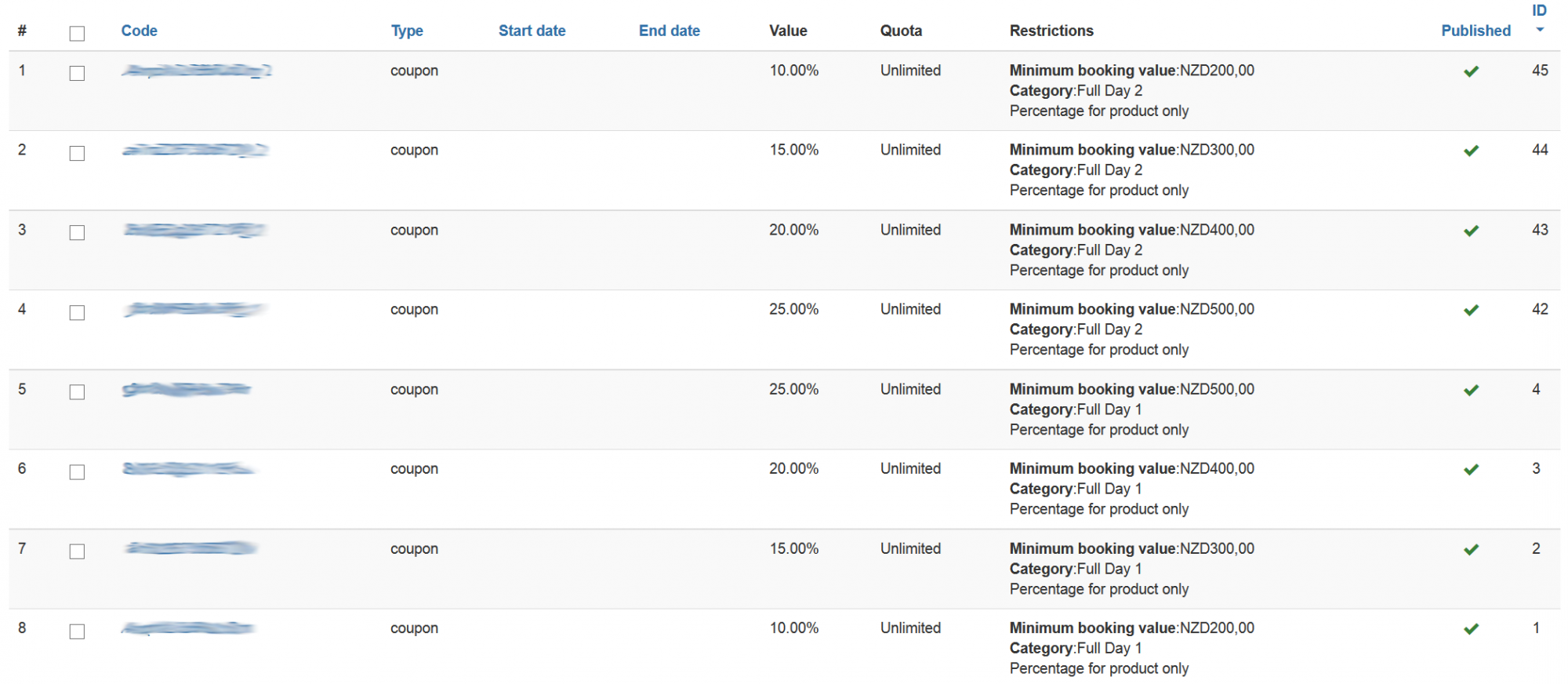Toggle published checkmark for coupon ID 44
This screenshot has width=1568, height=684.
point(1471,151)
